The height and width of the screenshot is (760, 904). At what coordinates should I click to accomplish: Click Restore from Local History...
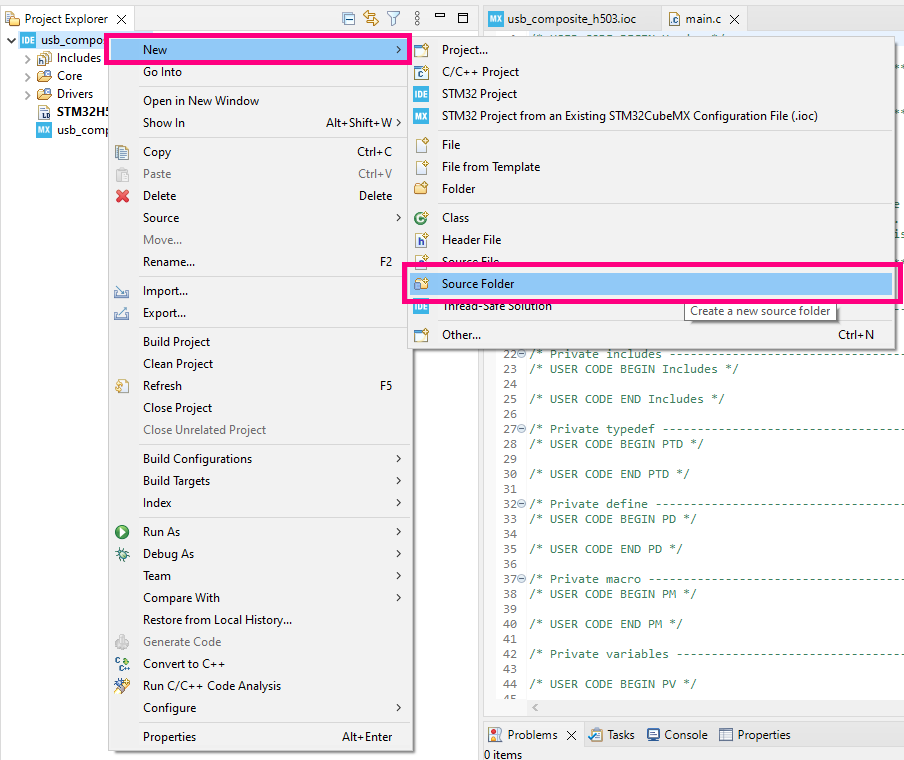tap(217, 620)
